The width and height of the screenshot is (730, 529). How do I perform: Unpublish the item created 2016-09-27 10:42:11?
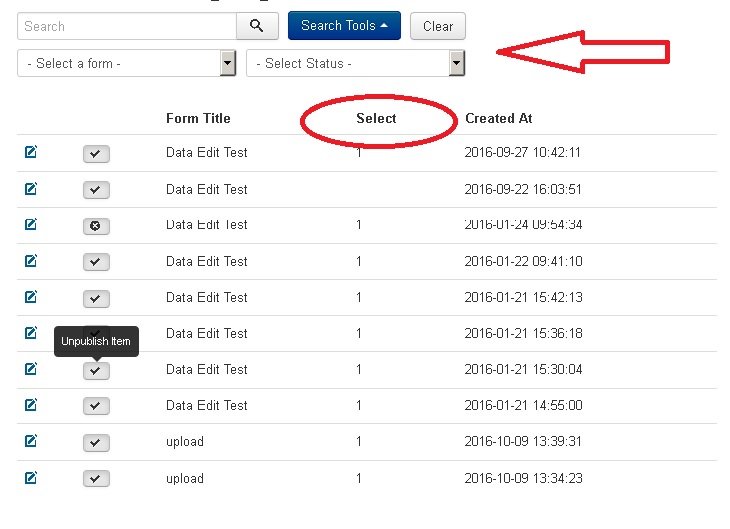pyautogui.click(x=96, y=154)
